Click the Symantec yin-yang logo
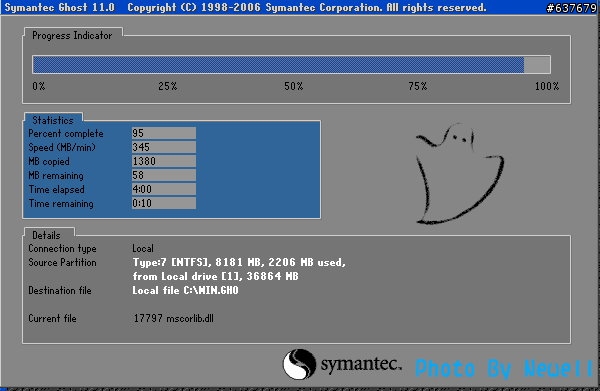The width and height of the screenshot is (600, 391). coord(300,364)
